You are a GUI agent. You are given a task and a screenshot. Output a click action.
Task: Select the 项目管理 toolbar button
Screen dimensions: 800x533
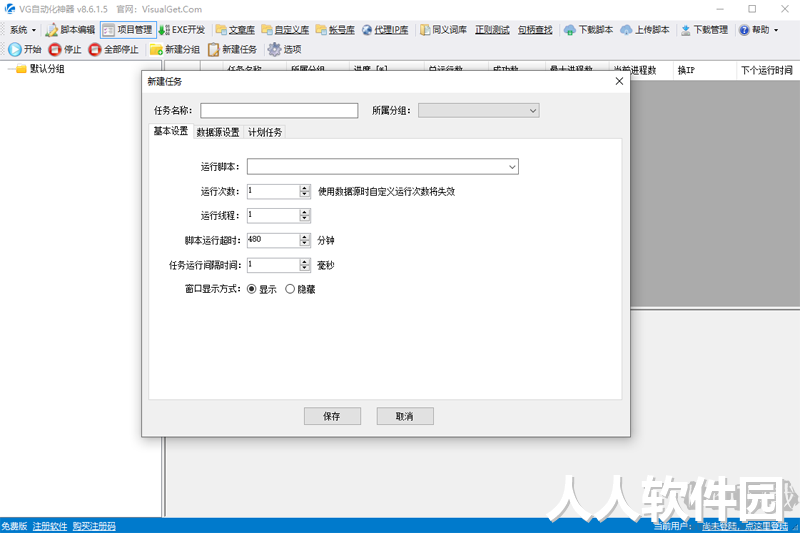pos(128,30)
